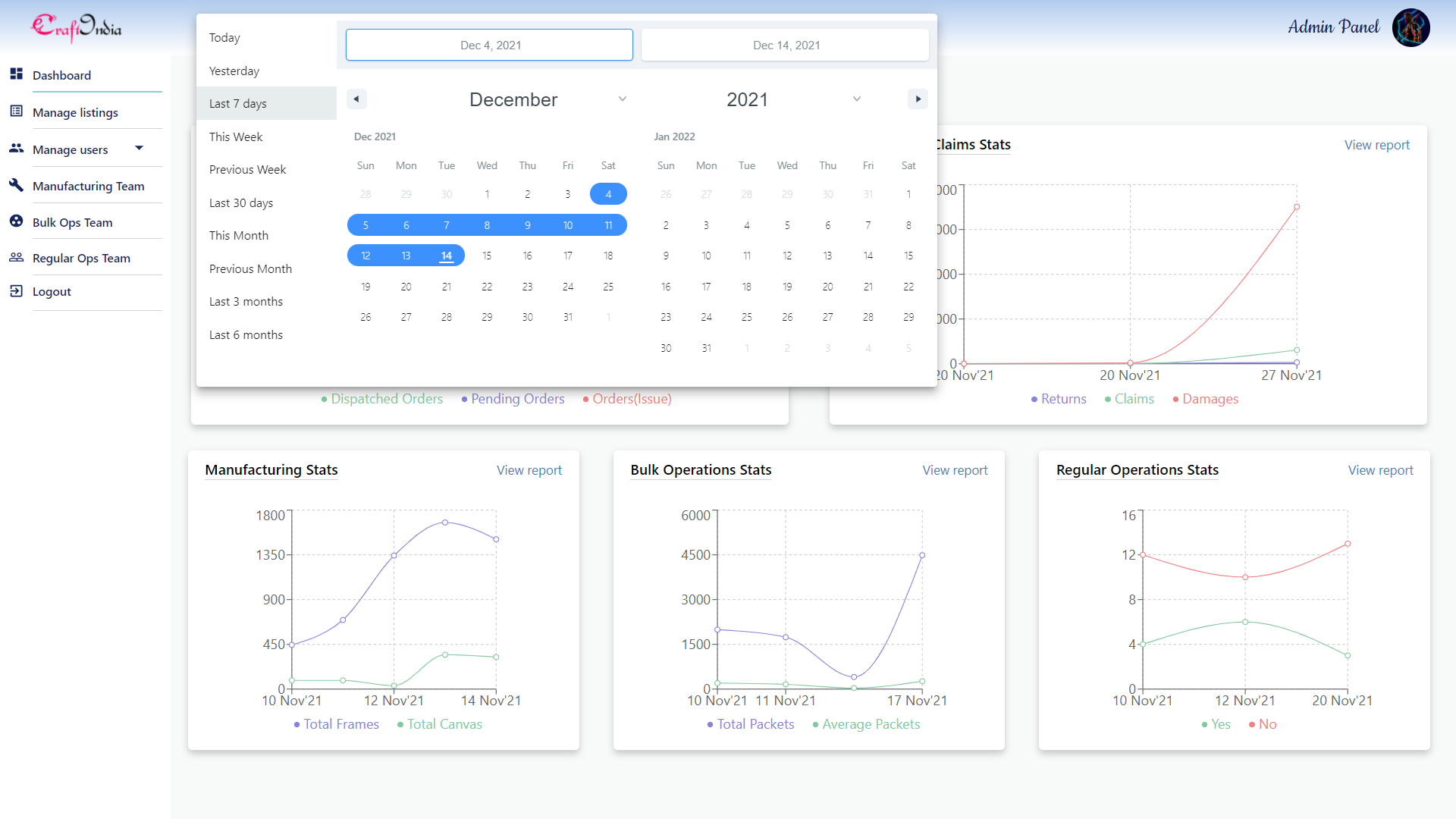The width and height of the screenshot is (1456, 819).
Task: Open View report for Manufacturing Stats
Action: tap(529, 470)
